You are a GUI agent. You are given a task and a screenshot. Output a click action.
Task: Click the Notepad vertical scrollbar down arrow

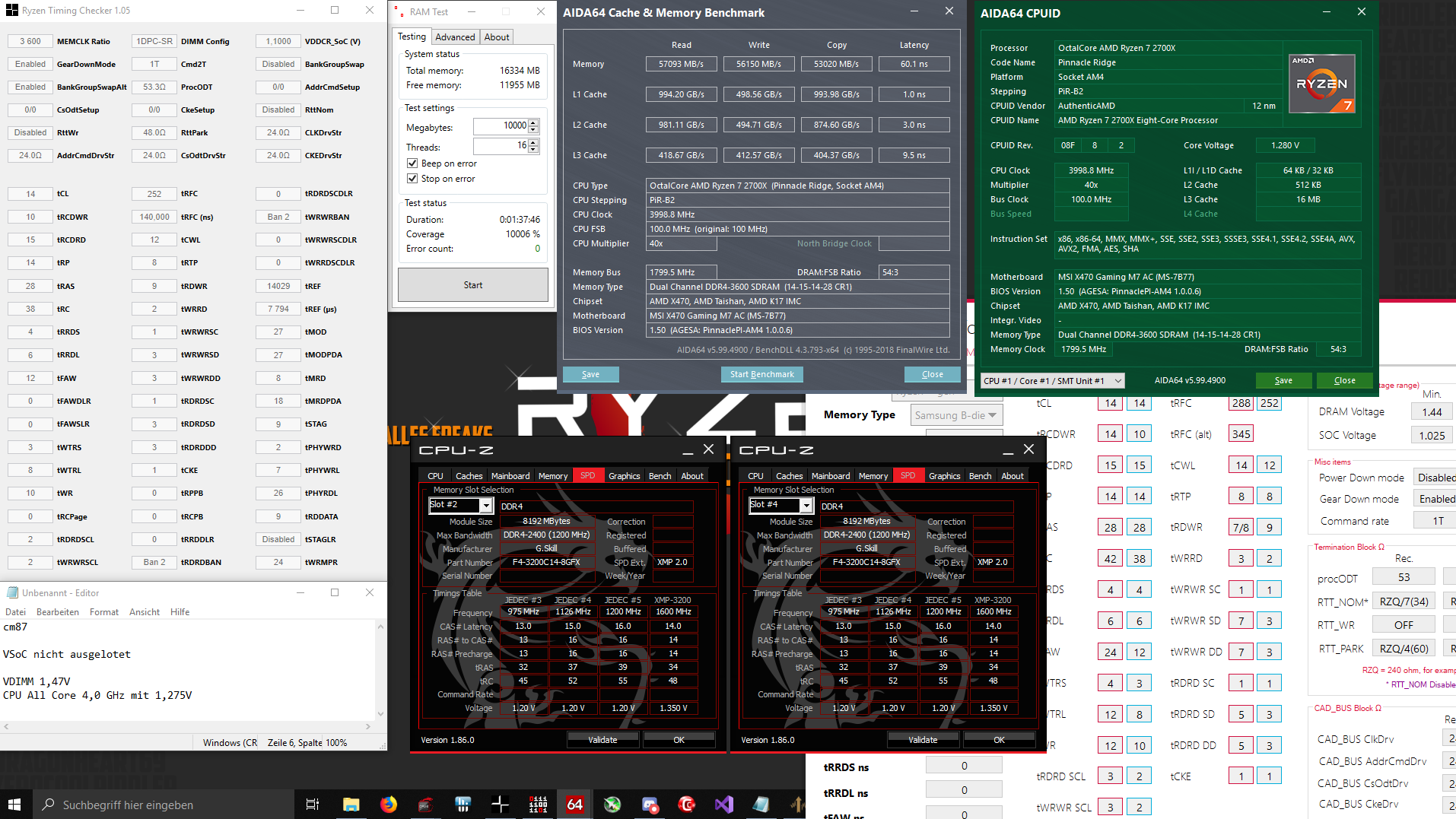381,714
